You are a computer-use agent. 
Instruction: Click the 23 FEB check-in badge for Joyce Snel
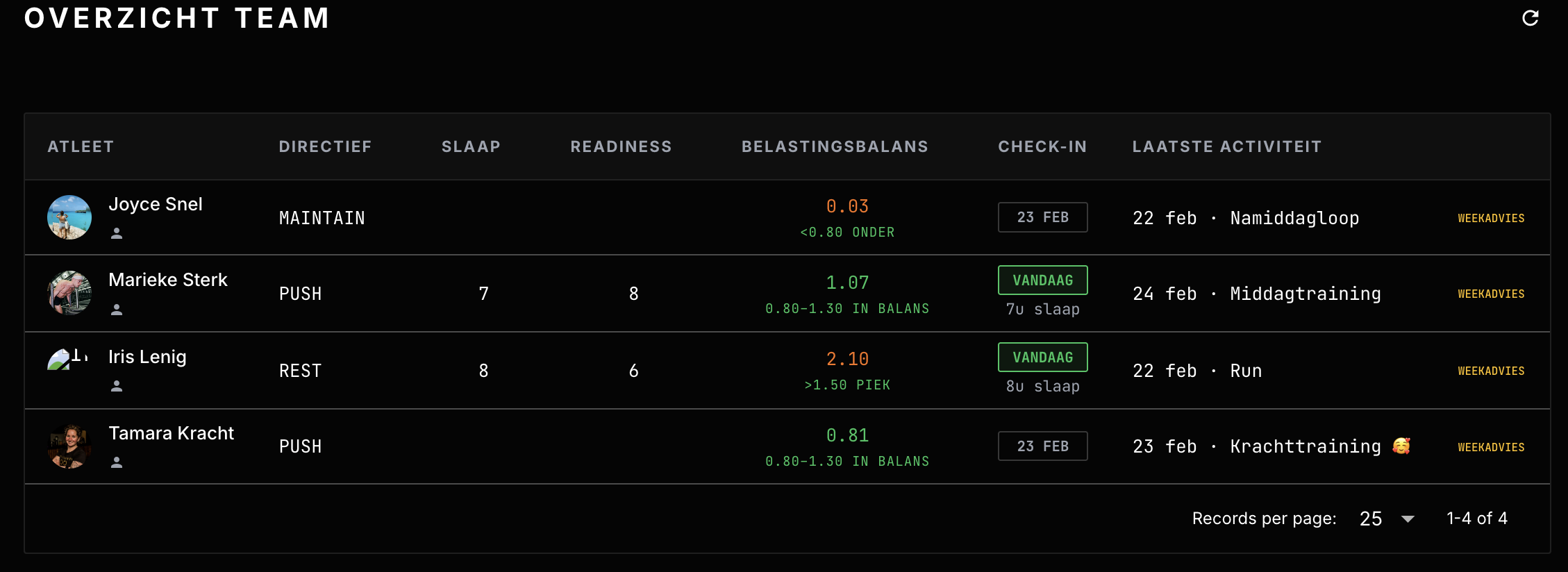point(1042,217)
